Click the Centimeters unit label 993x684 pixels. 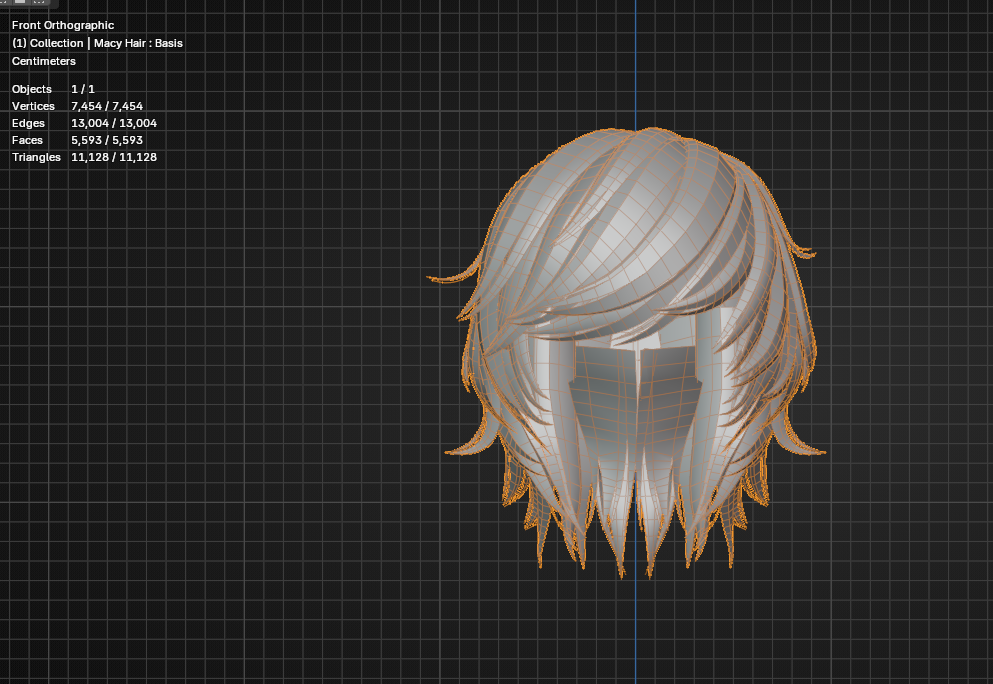click(44, 61)
